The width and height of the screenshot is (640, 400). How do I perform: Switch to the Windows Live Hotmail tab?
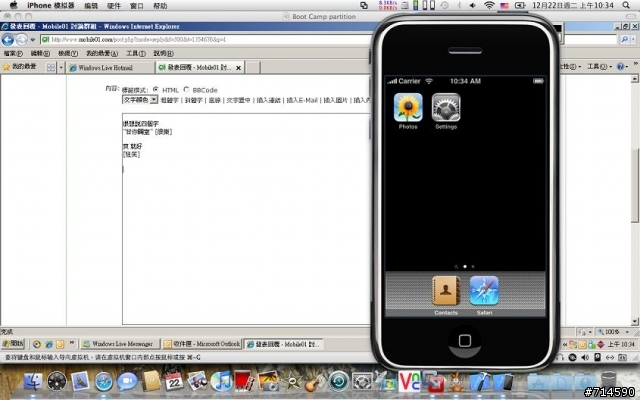110,68
